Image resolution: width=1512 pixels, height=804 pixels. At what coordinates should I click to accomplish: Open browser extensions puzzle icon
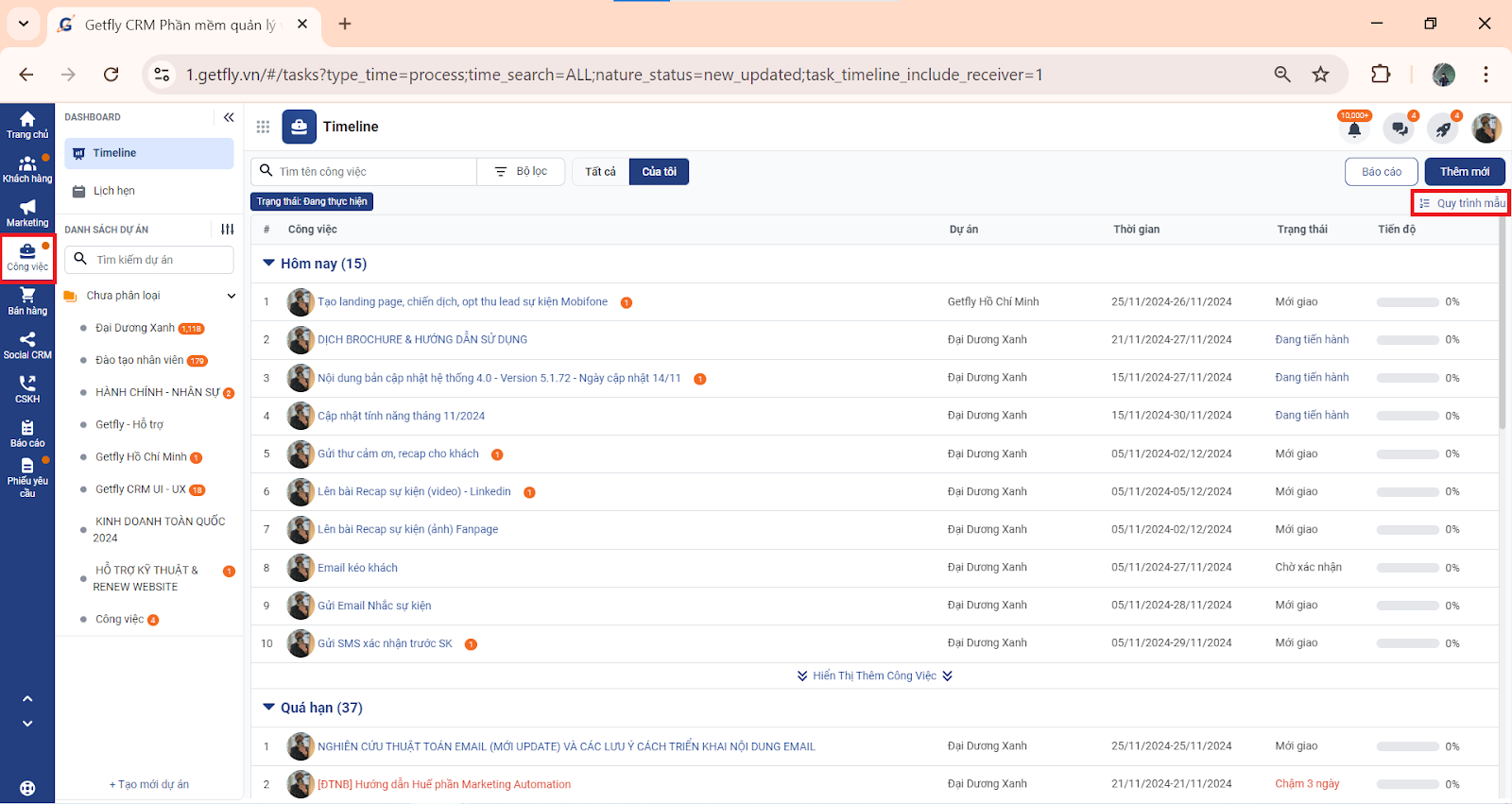point(1381,75)
